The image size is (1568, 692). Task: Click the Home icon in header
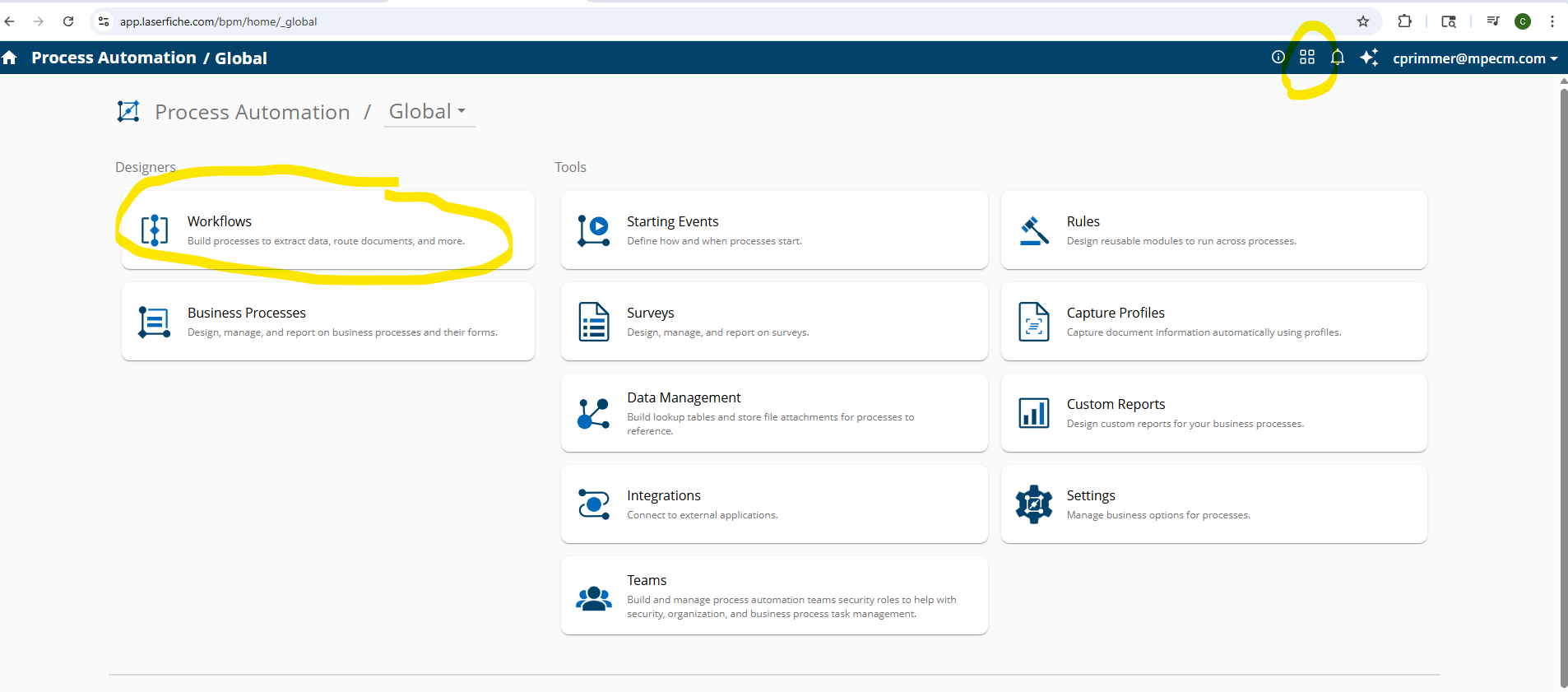10,58
